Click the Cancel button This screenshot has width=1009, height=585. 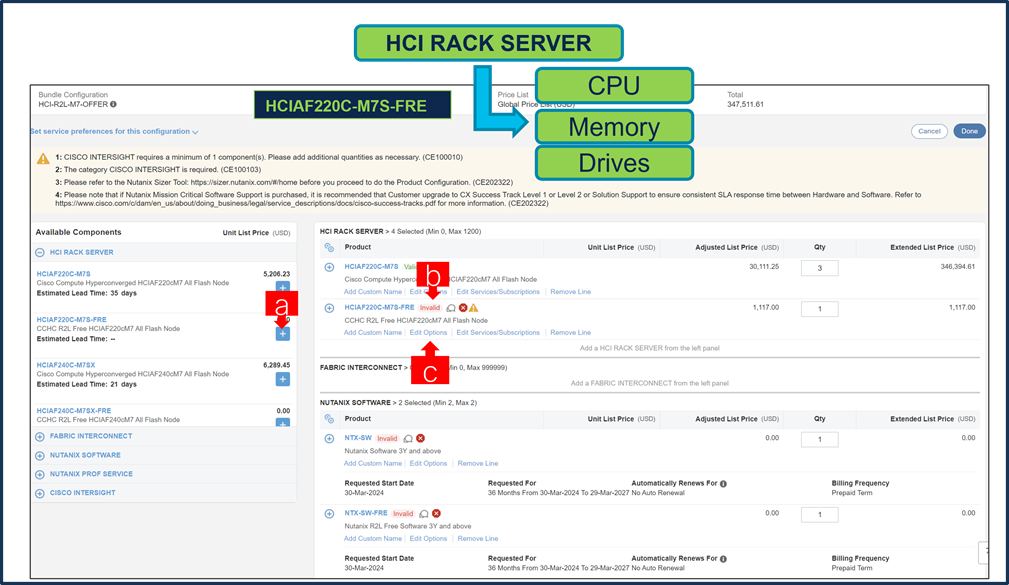pos(929,131)
